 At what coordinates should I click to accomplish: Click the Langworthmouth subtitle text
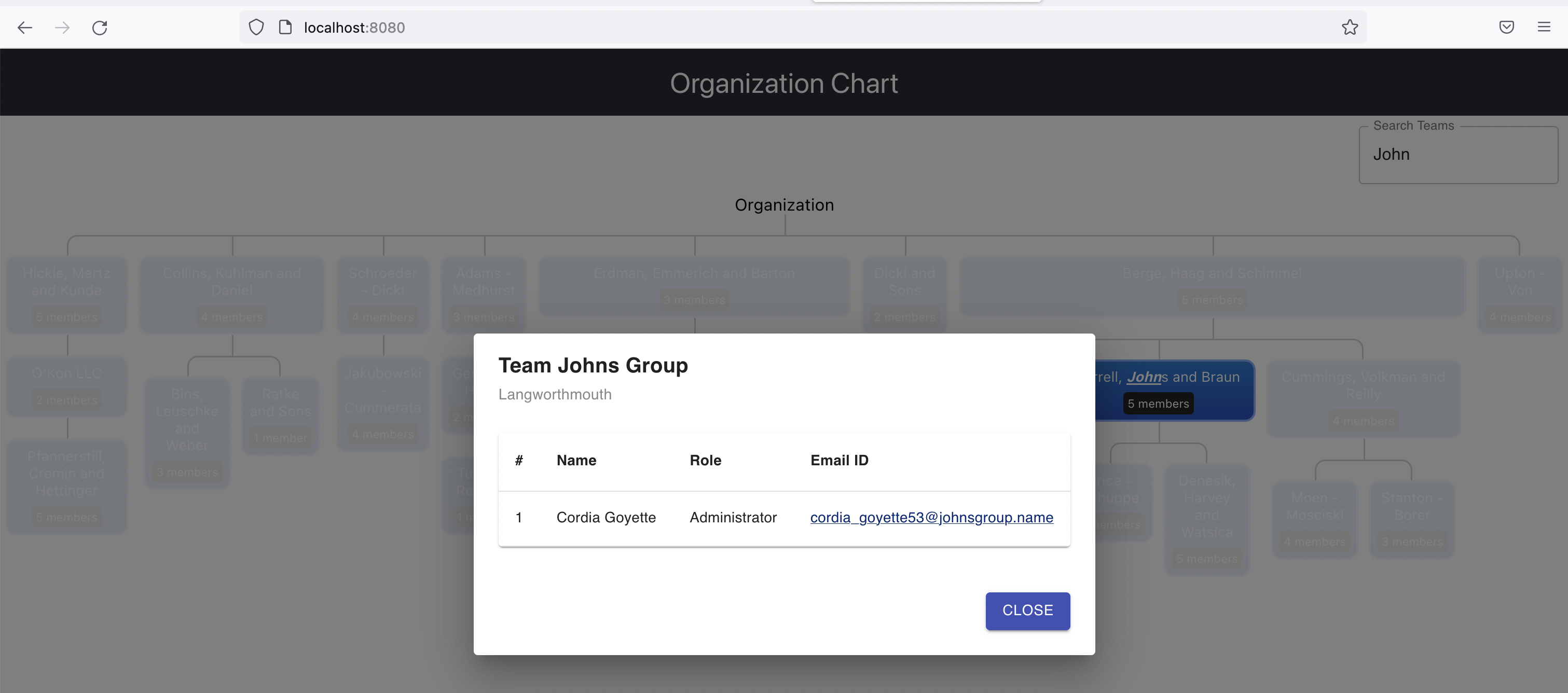tap(555, 394)
